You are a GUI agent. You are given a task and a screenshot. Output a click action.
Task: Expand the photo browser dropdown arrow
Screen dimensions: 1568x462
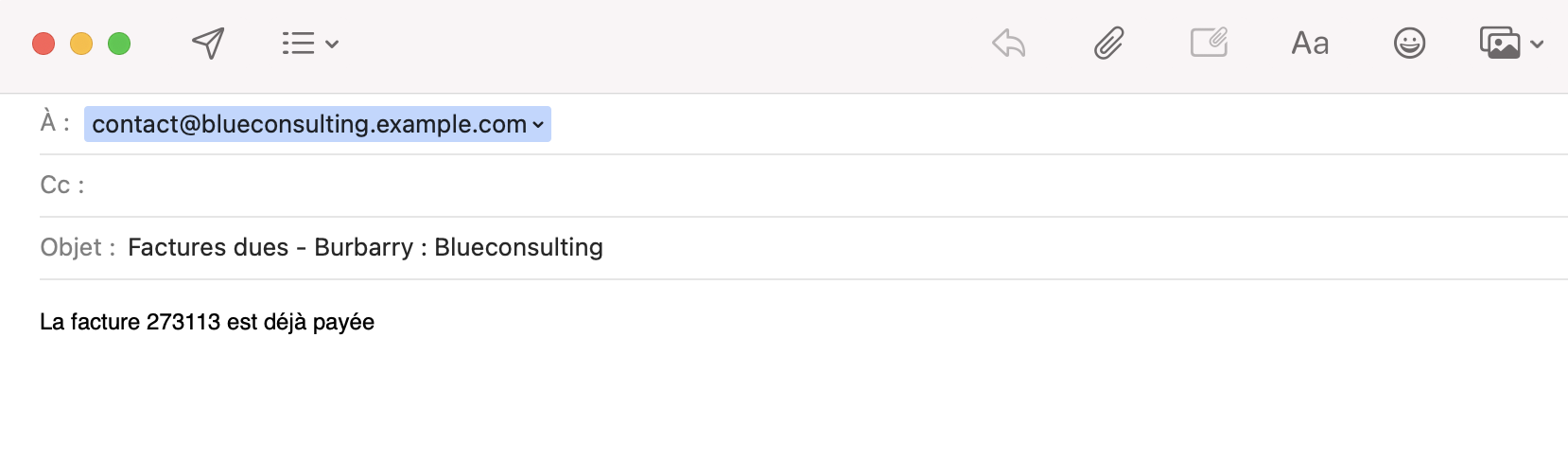1537,44
